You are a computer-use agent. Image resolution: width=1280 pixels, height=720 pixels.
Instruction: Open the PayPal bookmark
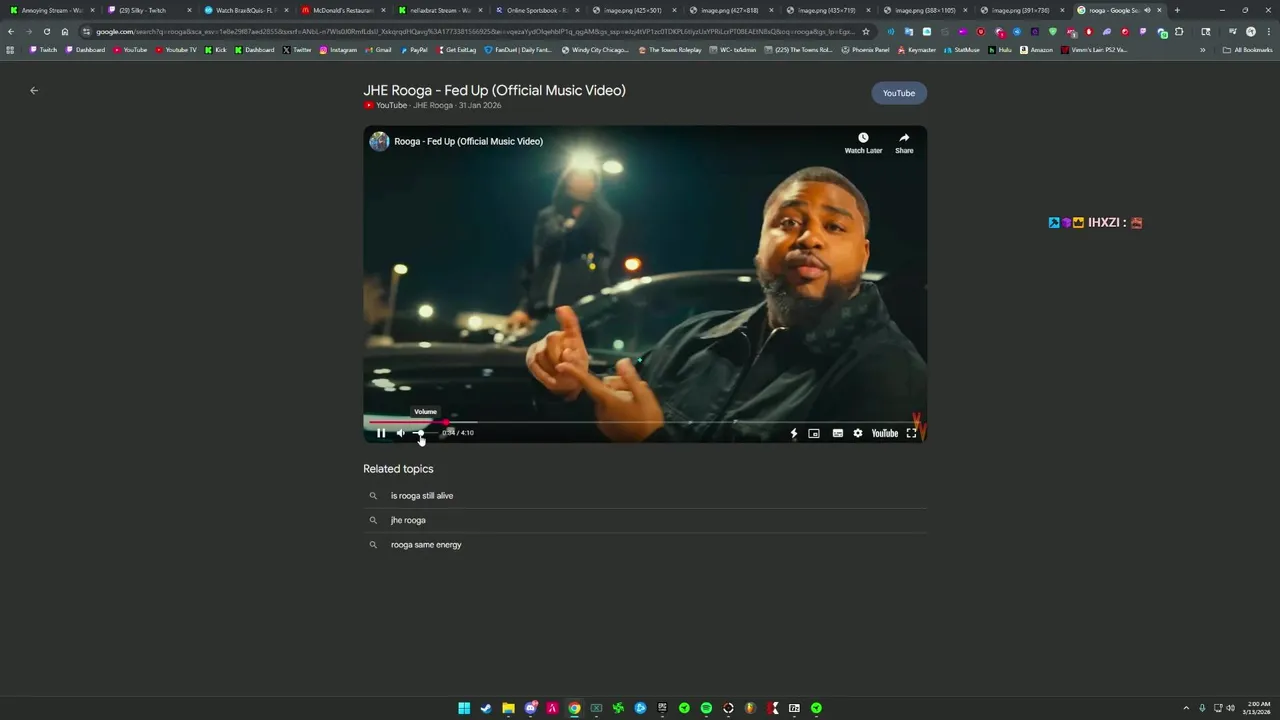tap(414, 50)
